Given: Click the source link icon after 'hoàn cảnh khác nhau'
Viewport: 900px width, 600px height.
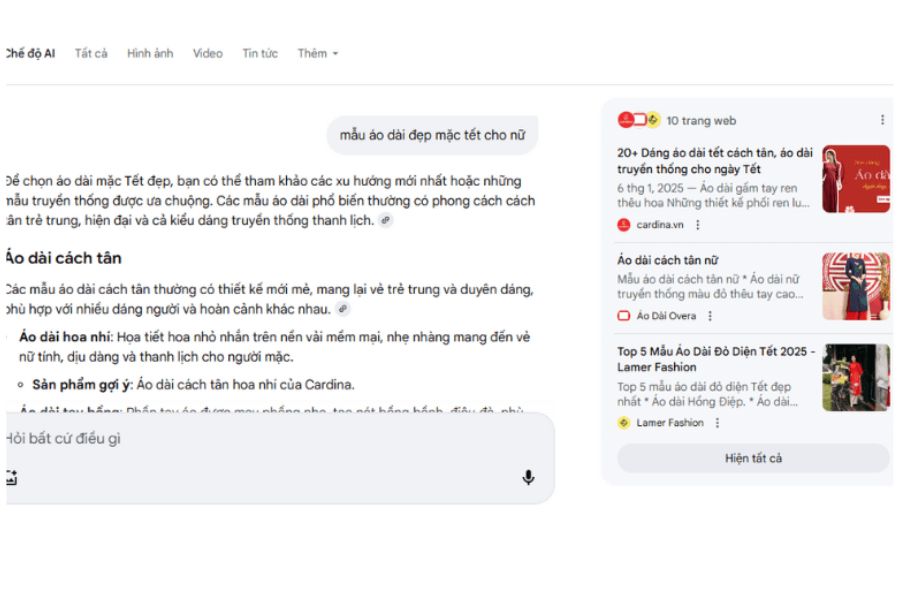Looking at the screenshot, I should [x=343, y=308].
